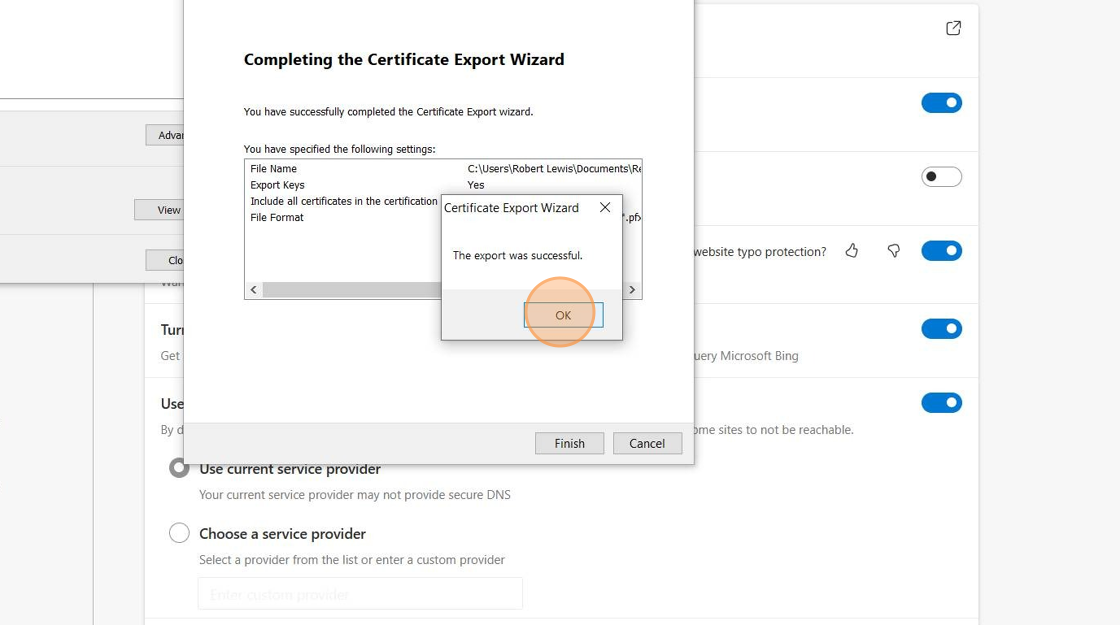Toggle the switch above "sites to not be reachable"

coord(941,403)
